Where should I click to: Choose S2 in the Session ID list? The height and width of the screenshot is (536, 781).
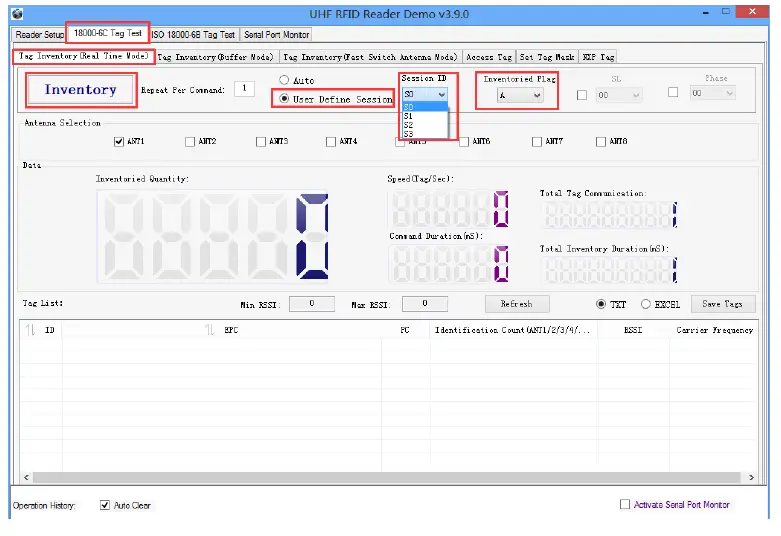click(x=424, y=125)
